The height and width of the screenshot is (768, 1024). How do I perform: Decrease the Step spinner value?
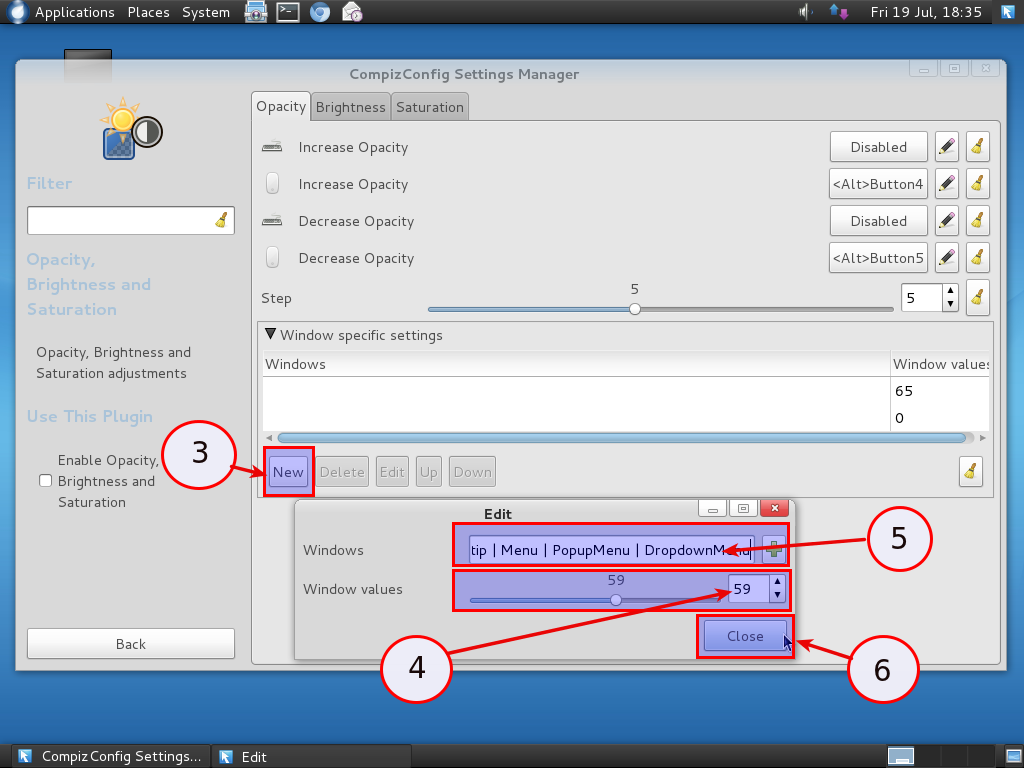pos(950,304)
